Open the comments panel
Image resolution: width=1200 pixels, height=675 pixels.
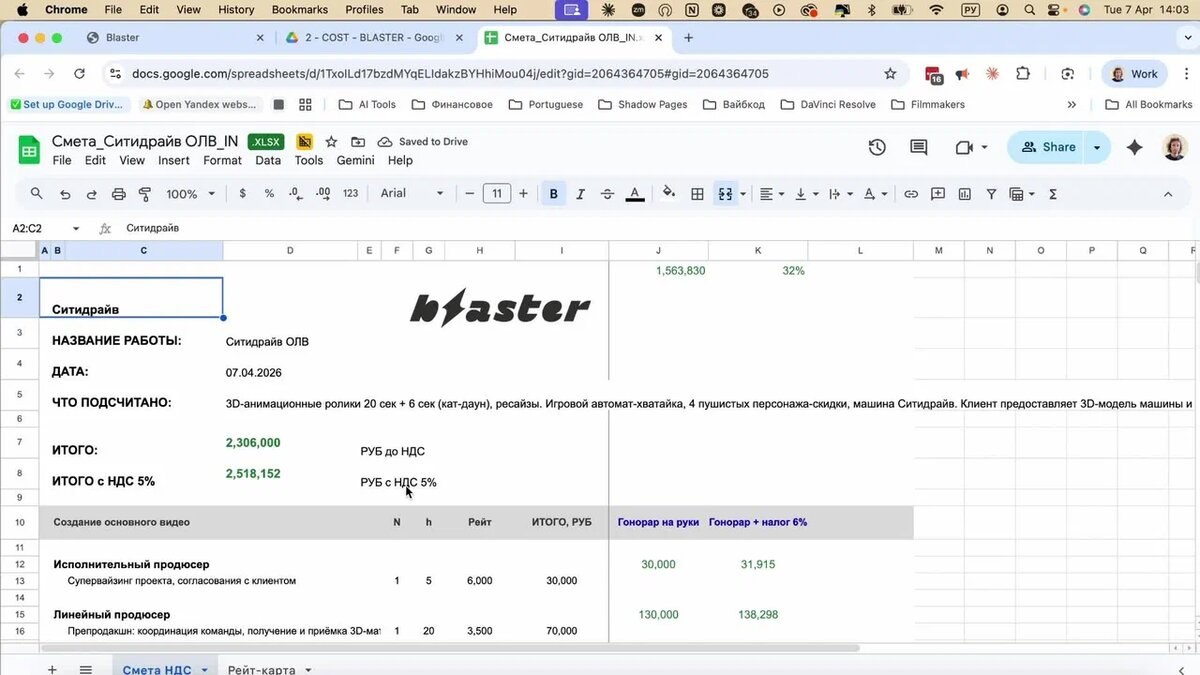pos(918,147)
